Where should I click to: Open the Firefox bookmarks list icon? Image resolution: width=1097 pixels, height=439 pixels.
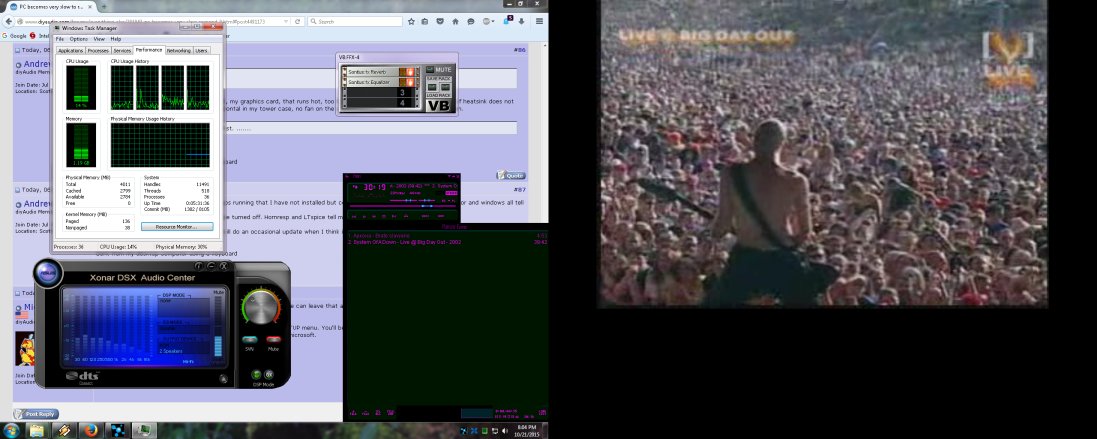(x=425, y=22)
